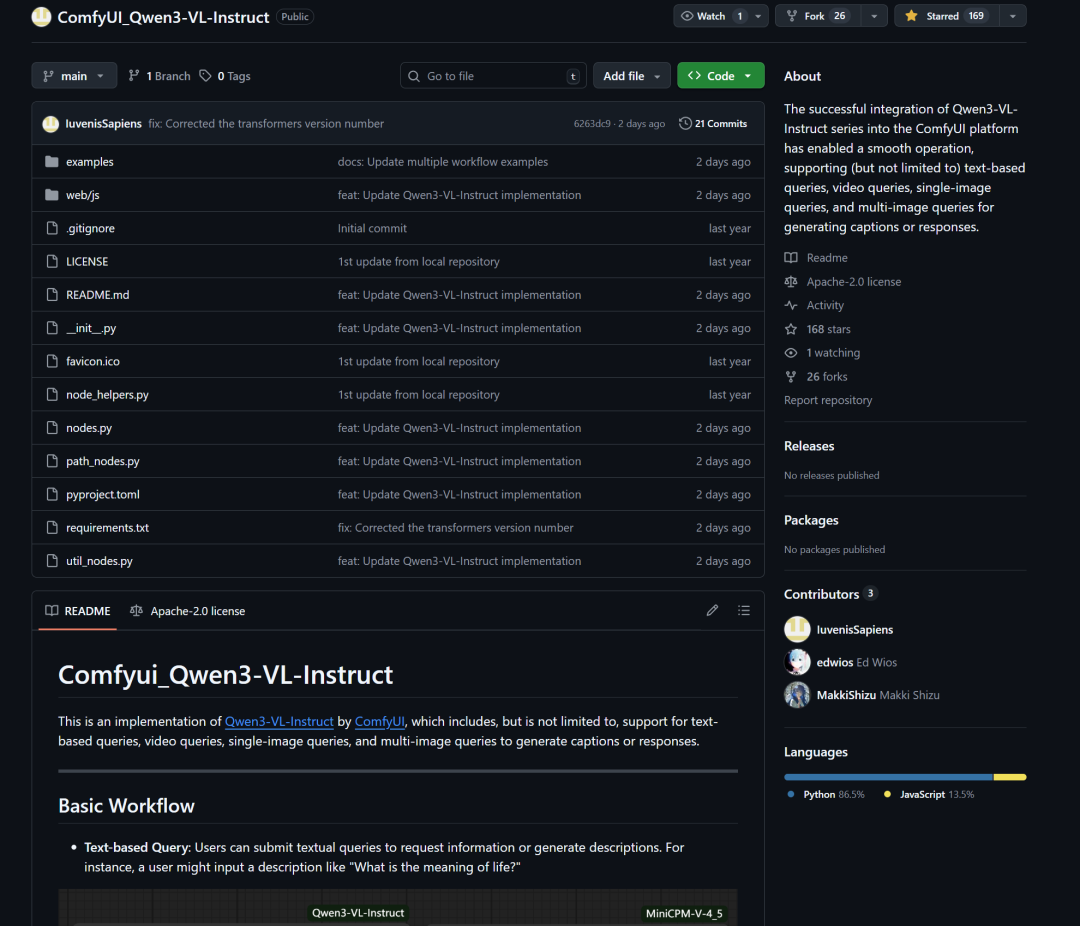Expand the green Code dropdown
Image resolution: width=1080 pixels, height=926 pixels.
pos(720,76)
